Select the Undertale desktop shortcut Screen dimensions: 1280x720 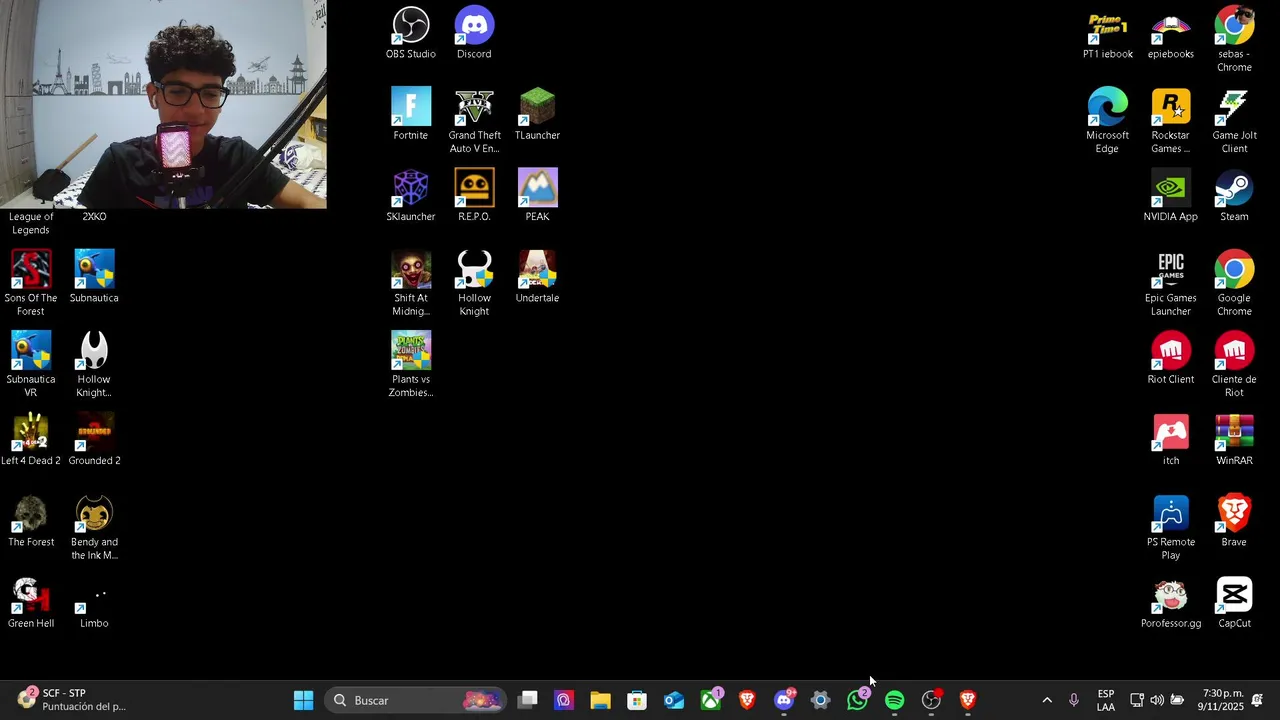[537, 276]
